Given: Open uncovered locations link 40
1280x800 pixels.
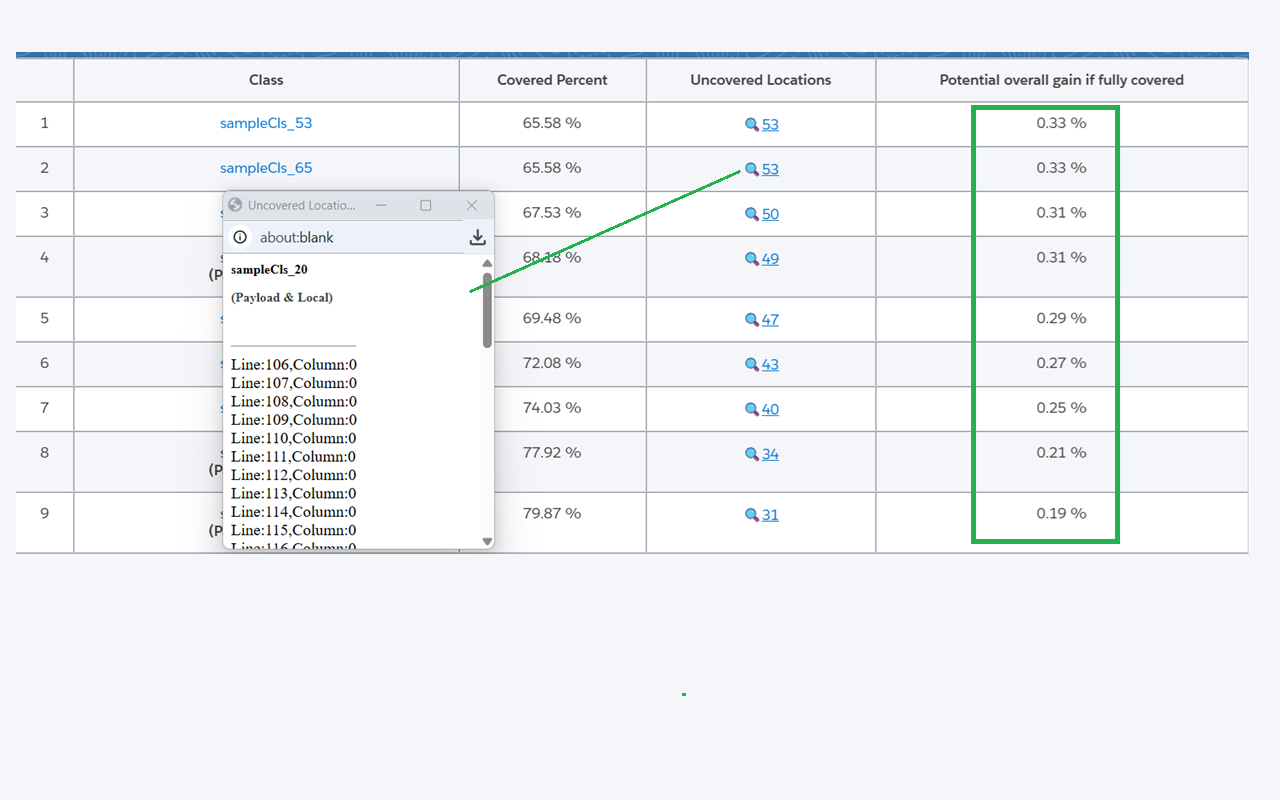Looking at the screenshot, I should click(768, 408).
